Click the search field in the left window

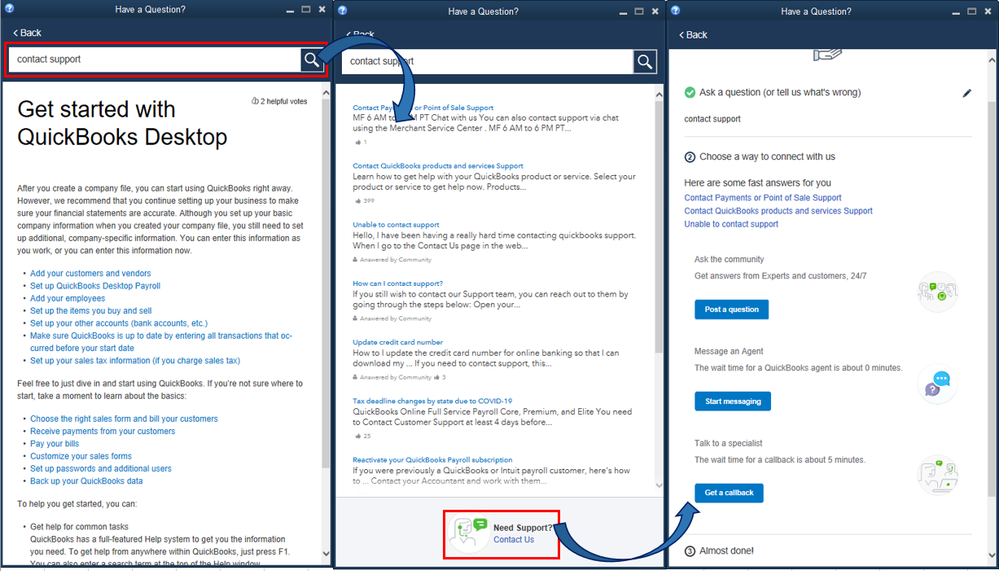pyautogui.click(x=154, y=60)
